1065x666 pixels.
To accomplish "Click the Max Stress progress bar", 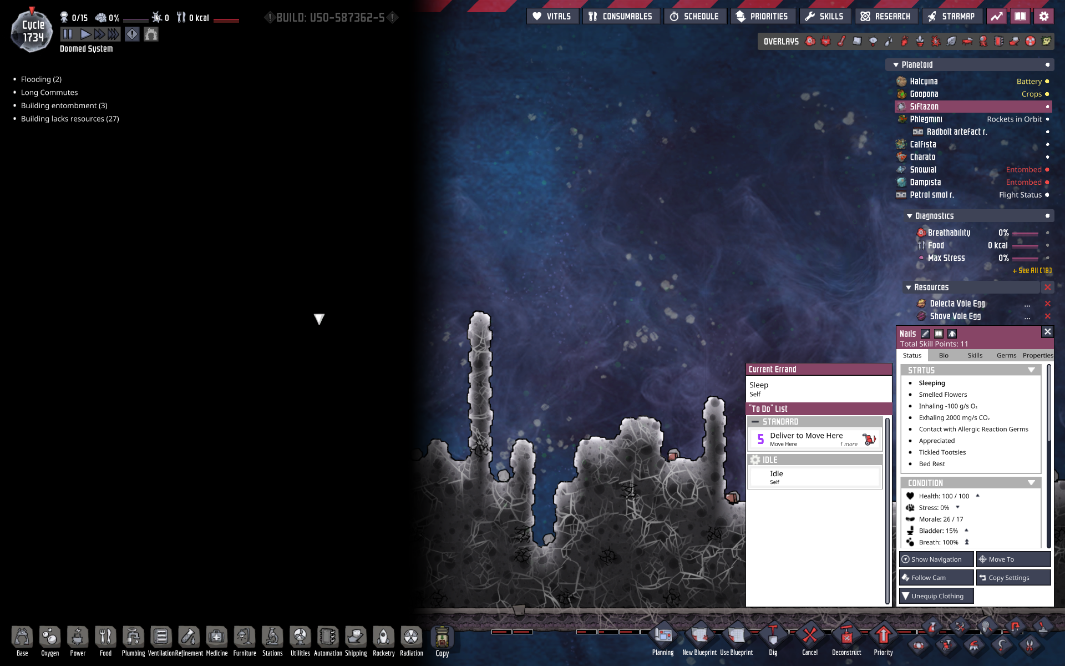I will click(x=1027, y=258).
